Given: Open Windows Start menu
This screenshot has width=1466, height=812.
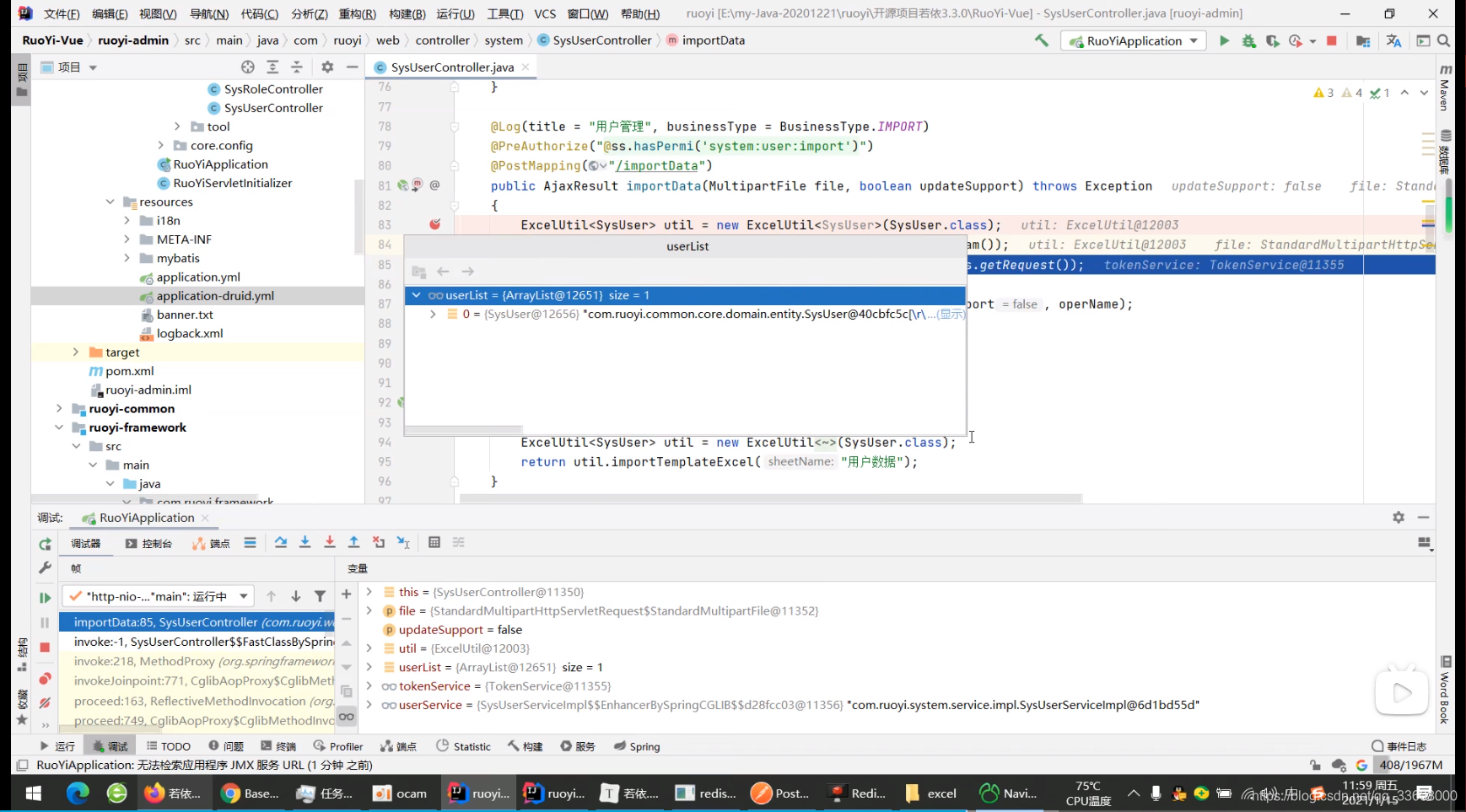Looking at the screenshot, I should [34, 793].
